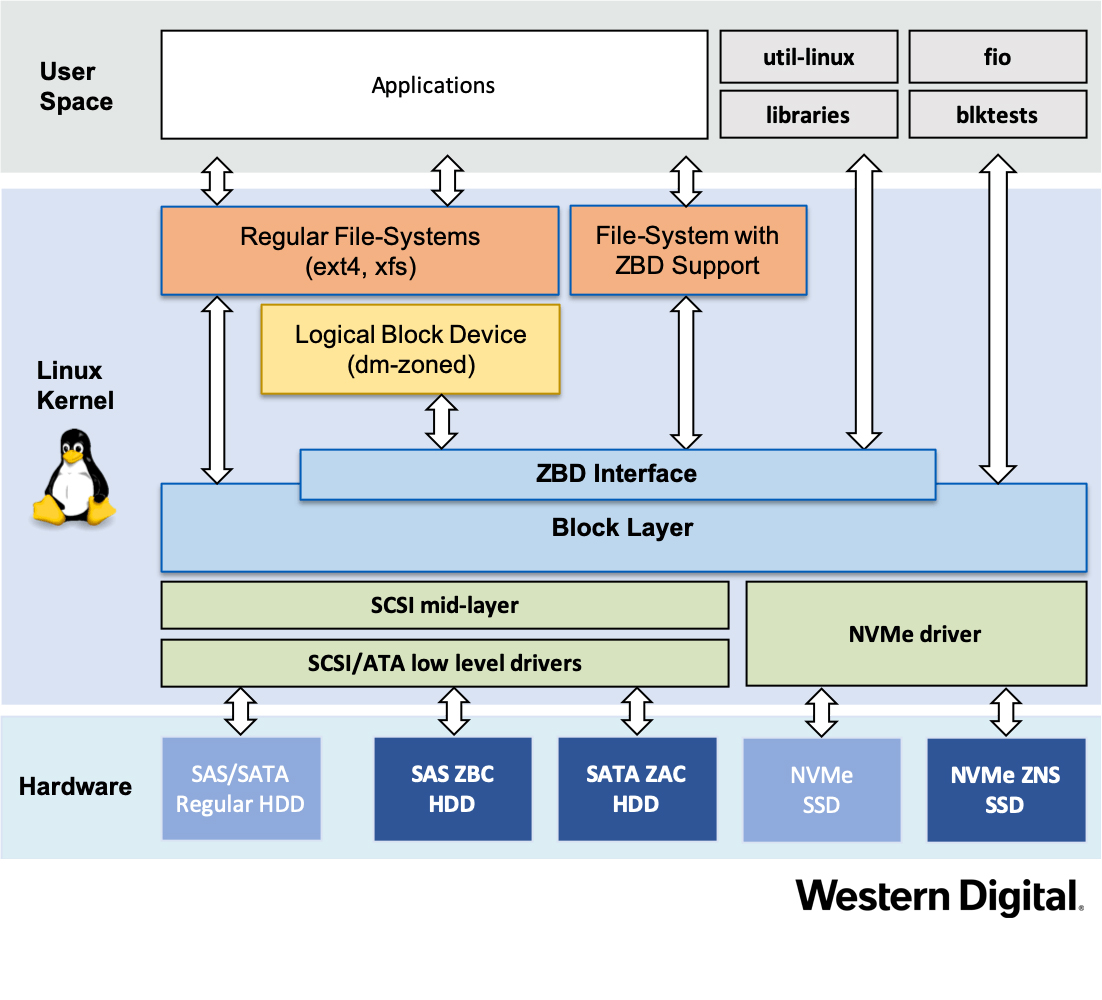Click the Regular File-Systems (ext4, xfs) box
Image resolution: width=1102 pixels, height=1000 pixels.
(x=360, y=251)
